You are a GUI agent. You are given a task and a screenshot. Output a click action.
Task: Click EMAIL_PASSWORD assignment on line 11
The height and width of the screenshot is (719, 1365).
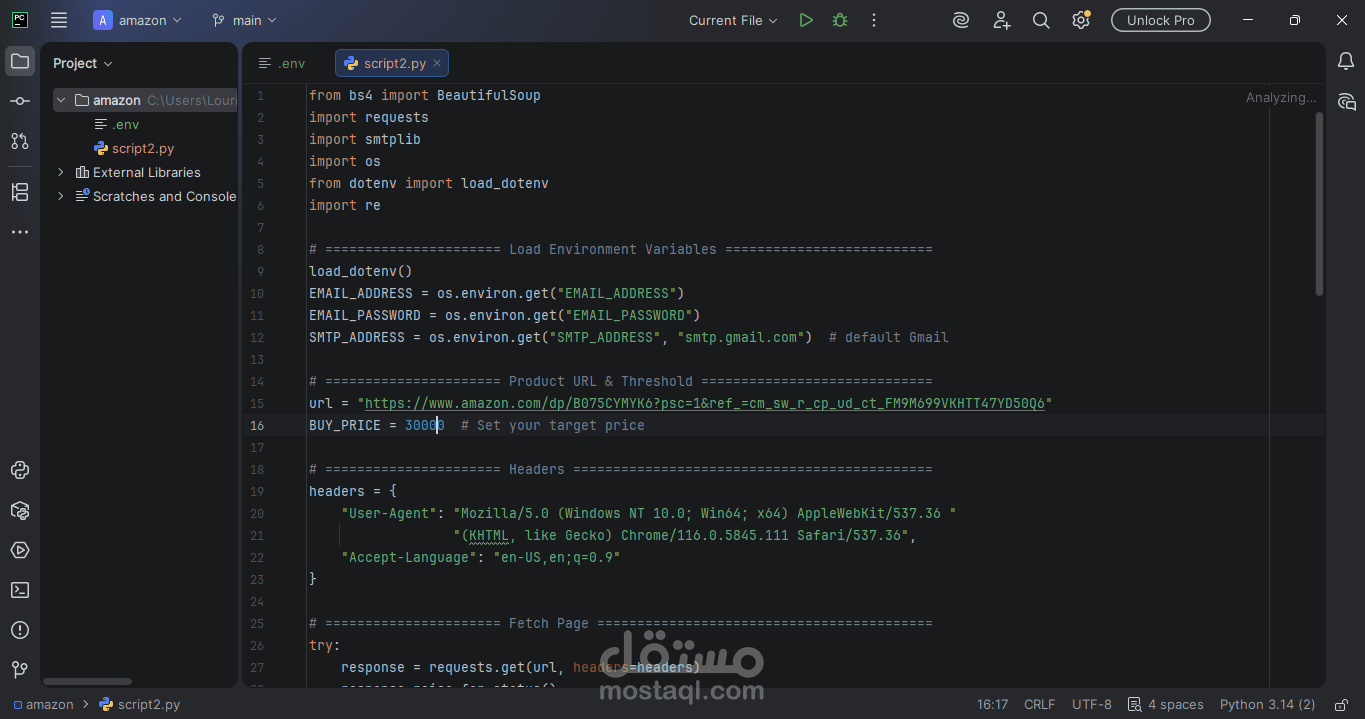(504, 315)
